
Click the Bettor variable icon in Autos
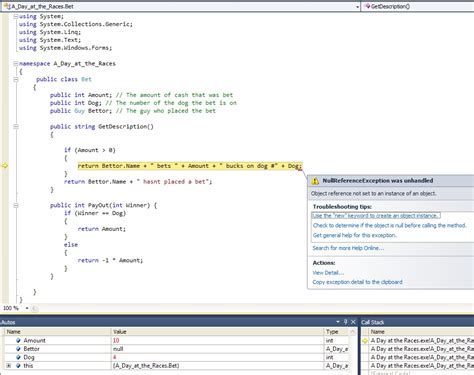[x=18, y=349]
